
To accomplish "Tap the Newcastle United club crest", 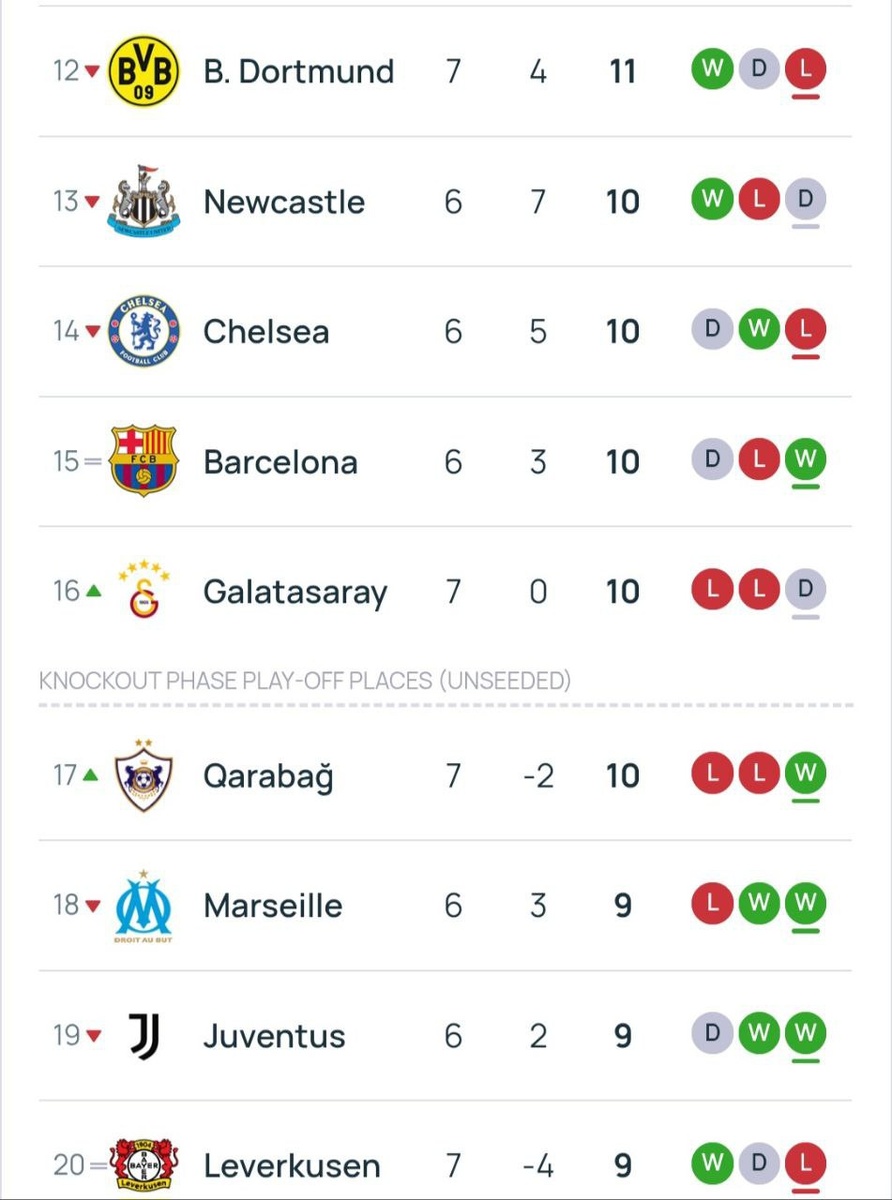I will click(x=143, y=201).
